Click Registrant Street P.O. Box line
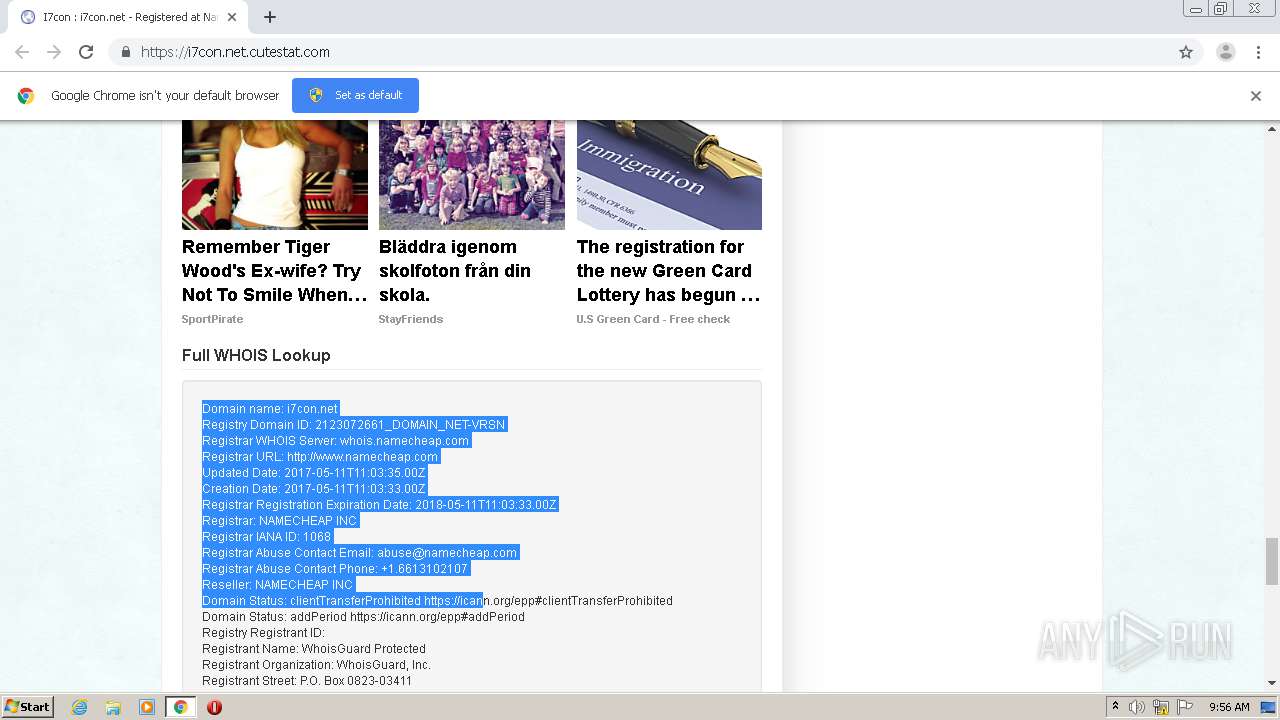This screenshot has height=720, width=1280. [307, 680]
